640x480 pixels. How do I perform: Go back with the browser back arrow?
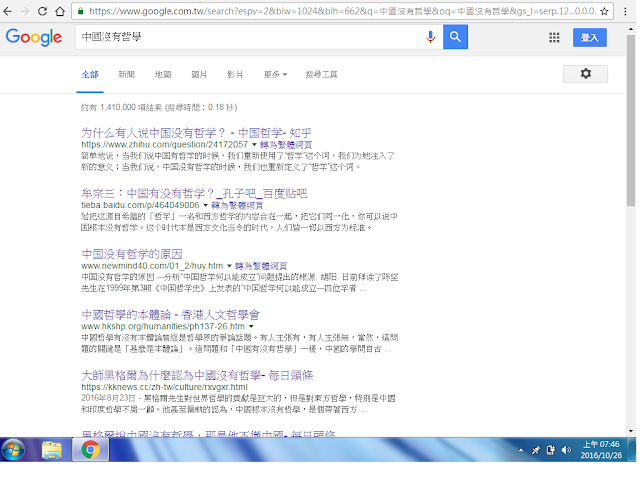click(x=7, y=11)
